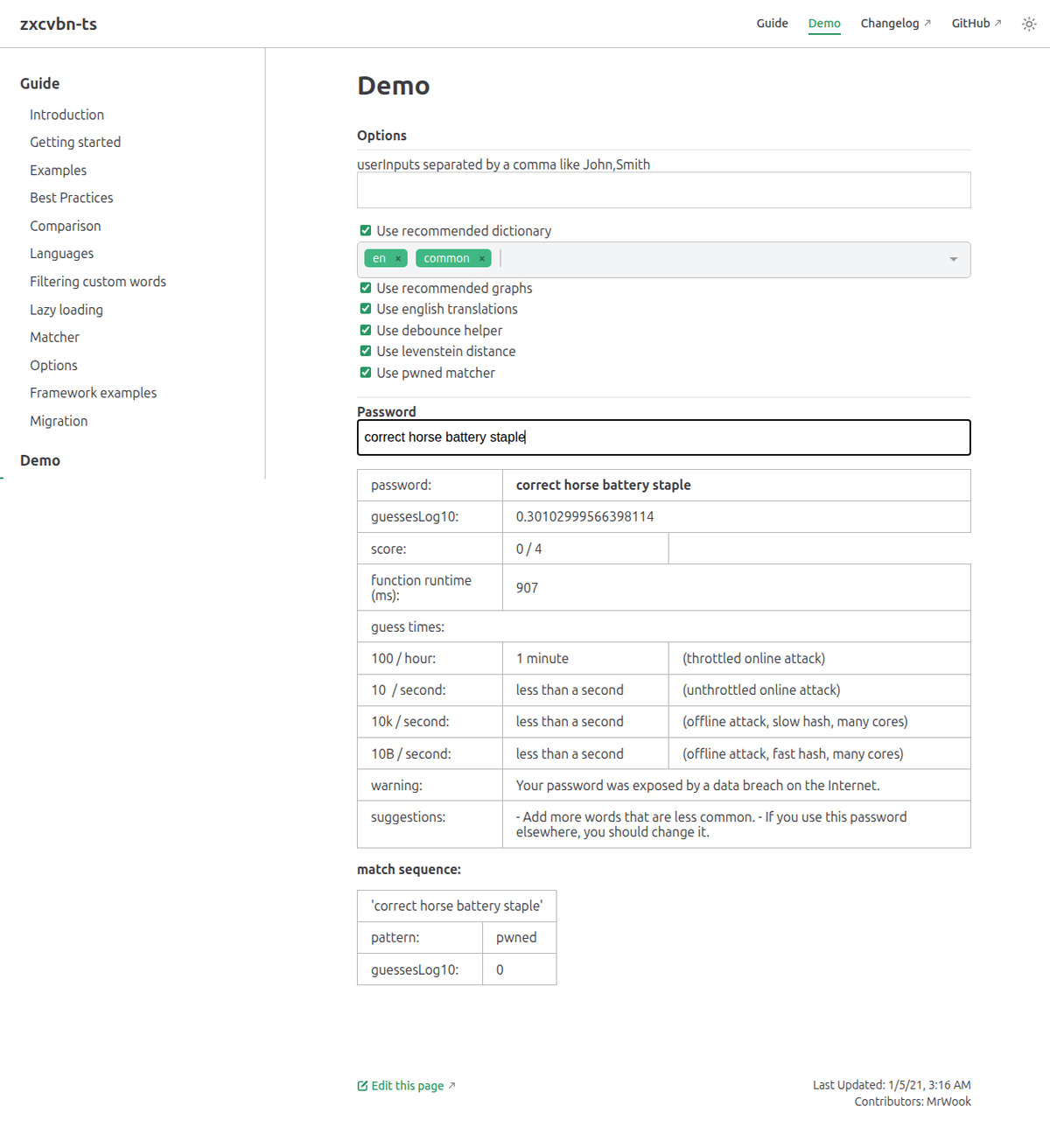The width and height of the screenshot is (1050, 1148).
Task: Click 'Contributors: MrWook' text
Action: click(913, 1102)
